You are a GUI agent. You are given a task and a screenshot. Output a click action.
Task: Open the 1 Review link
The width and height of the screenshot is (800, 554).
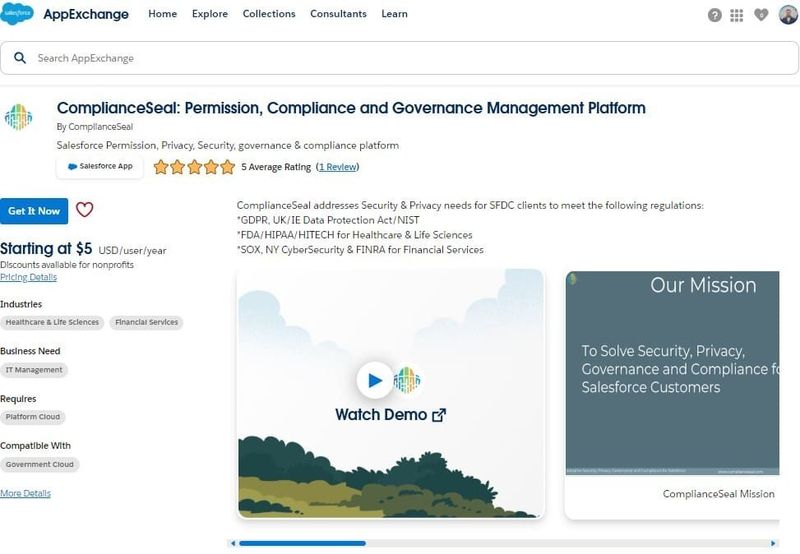click(338, 167)
